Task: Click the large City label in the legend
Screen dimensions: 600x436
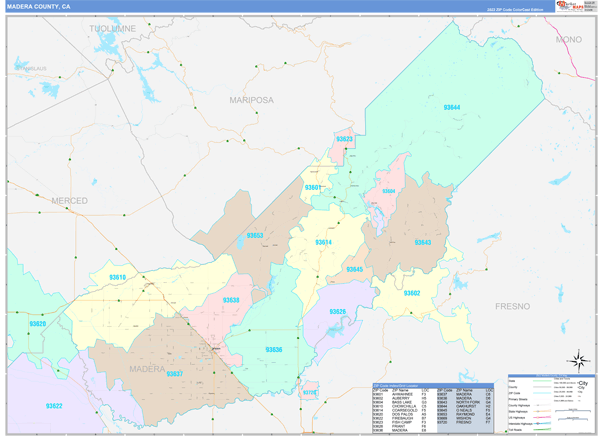Action: click(581, 385)
